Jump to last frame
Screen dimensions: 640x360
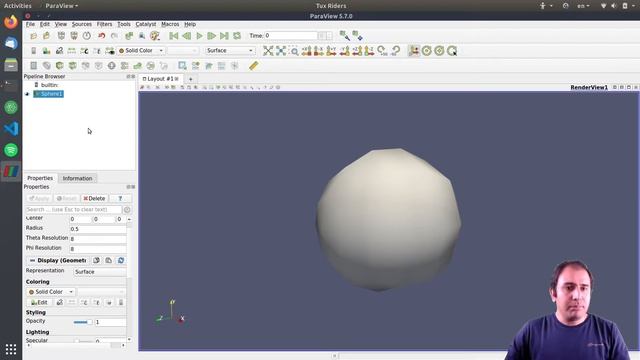(x=224, y=36)
